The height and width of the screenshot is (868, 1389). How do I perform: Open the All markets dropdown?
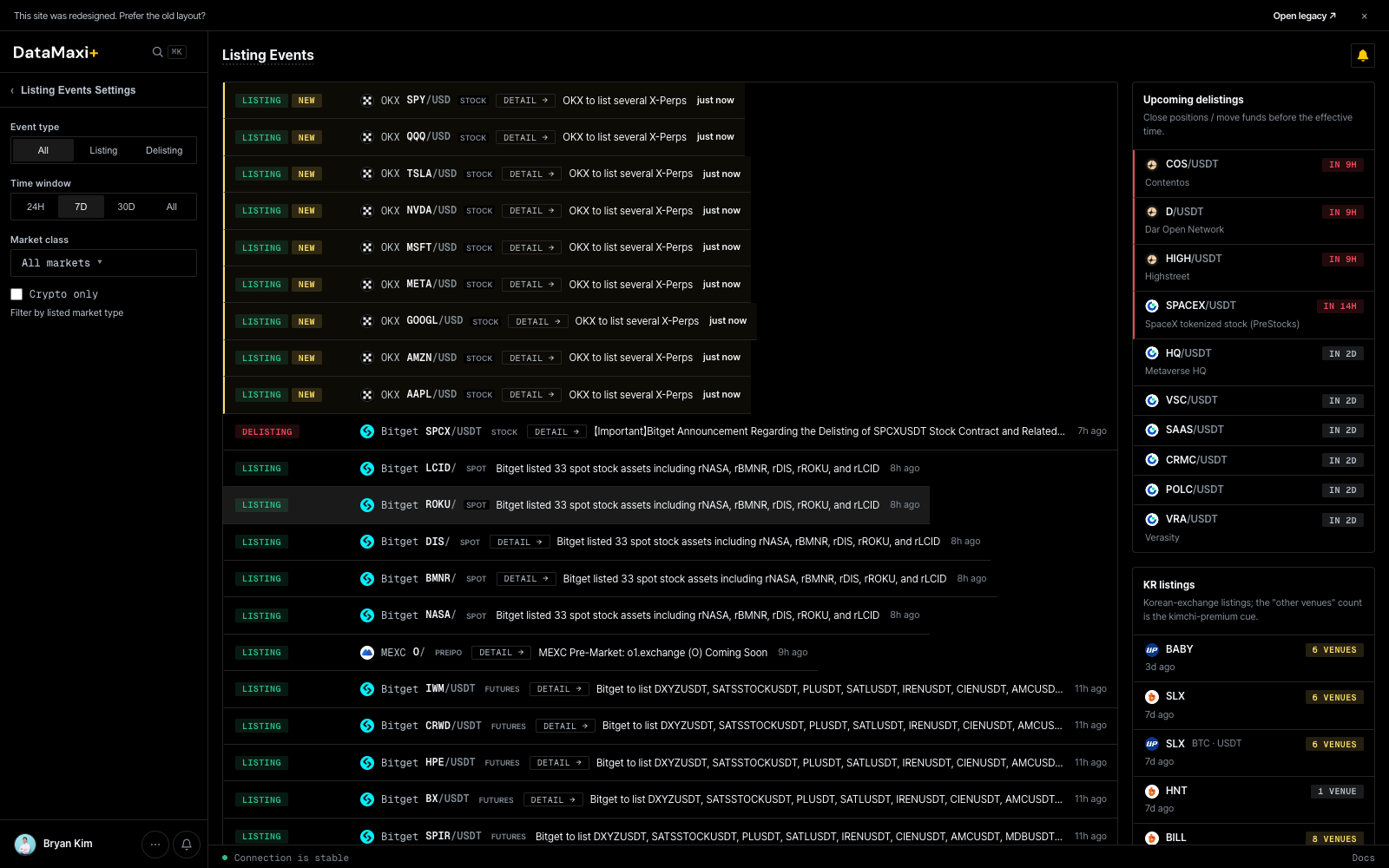(x=103, y=263)
